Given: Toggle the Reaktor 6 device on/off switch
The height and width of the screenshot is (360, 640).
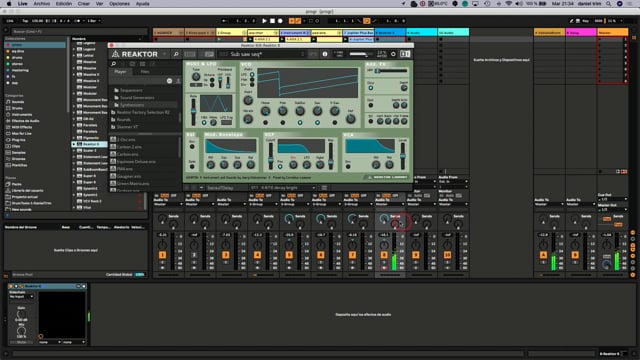Looking at the screenshot, I should point(11,287).
